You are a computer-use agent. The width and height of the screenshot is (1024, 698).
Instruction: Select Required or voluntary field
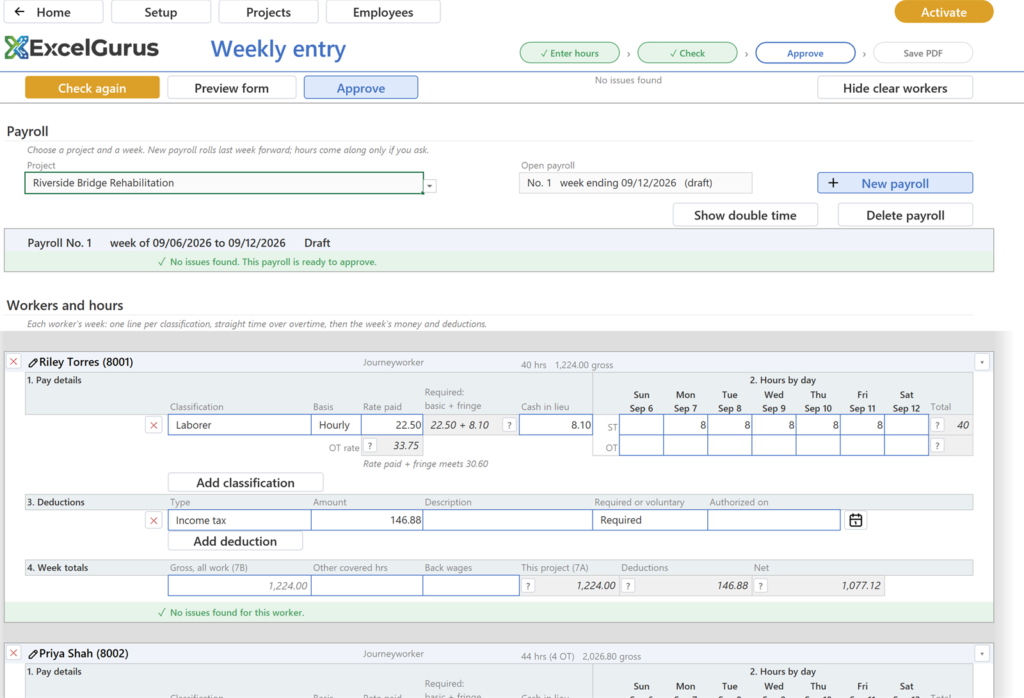coord(650,520)
